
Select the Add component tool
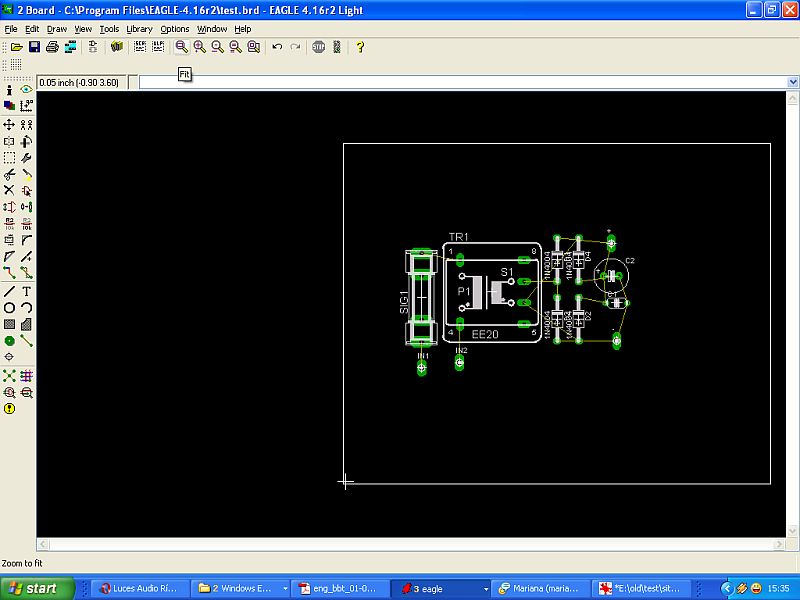point(27,191)
